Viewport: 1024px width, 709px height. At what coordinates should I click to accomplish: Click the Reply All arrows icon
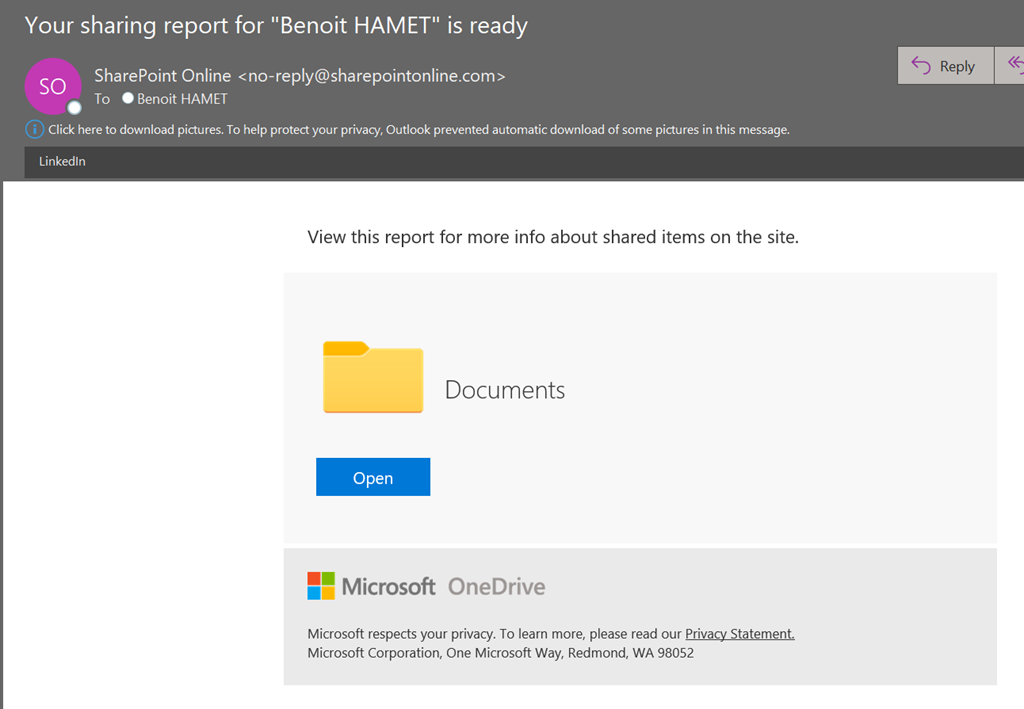(x=1014, y=66)
